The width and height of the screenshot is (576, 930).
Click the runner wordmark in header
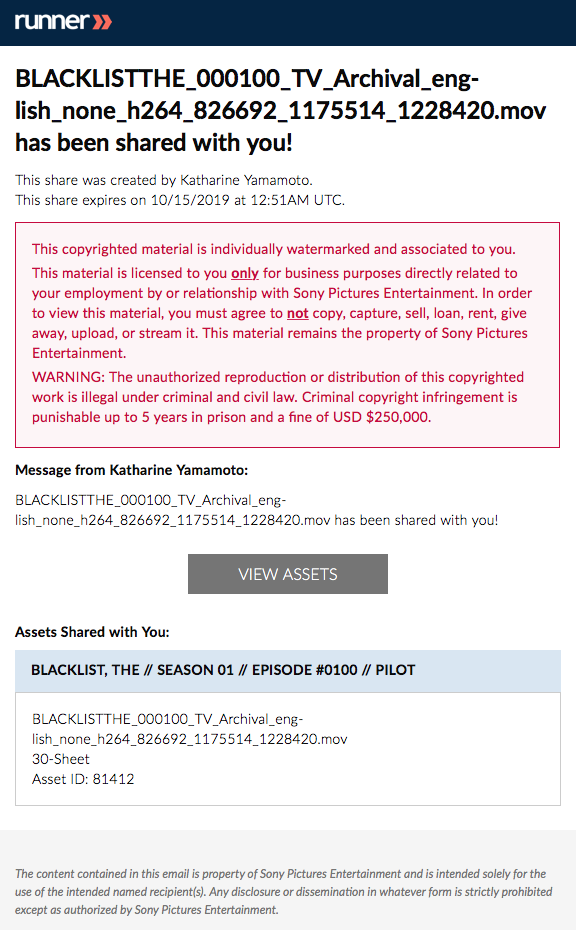coord(52,22)
